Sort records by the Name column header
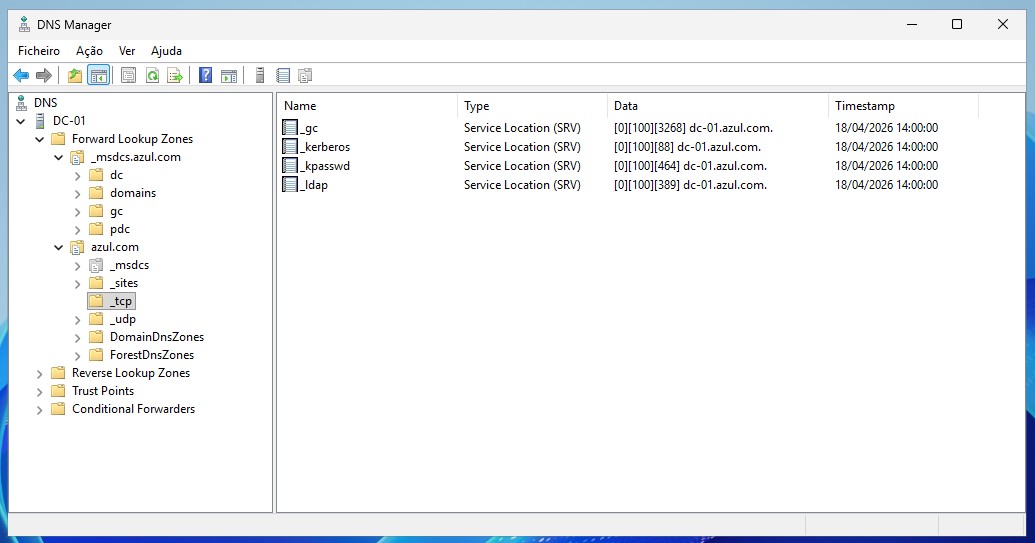1035x543 pixels. click(368, 106)
